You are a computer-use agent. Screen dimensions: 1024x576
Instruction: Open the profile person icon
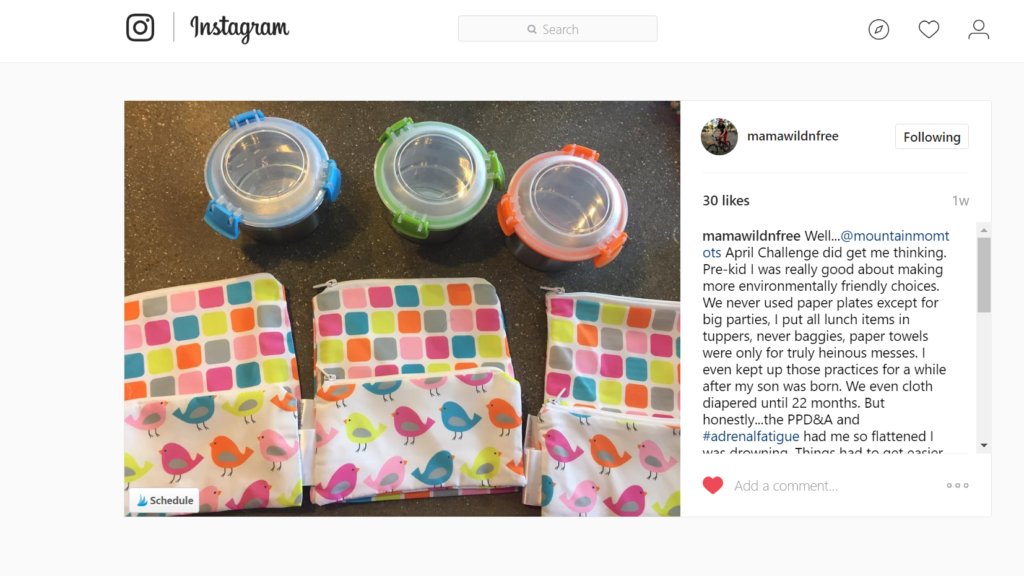978,29
